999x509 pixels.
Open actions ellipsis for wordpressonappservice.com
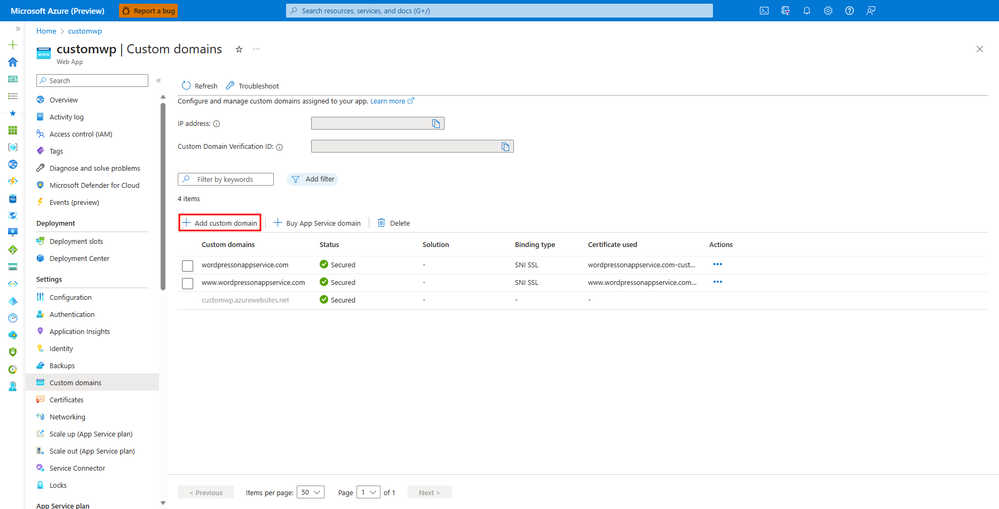click(718, 264)
